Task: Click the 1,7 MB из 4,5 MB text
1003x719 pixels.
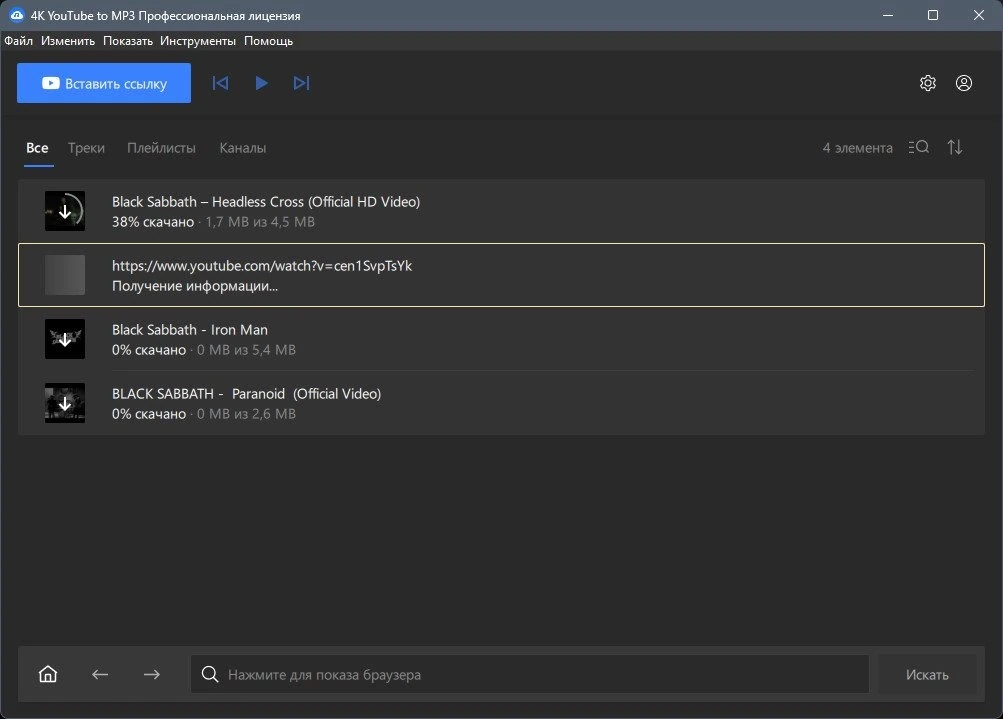Action: click(x=260, y=222)
